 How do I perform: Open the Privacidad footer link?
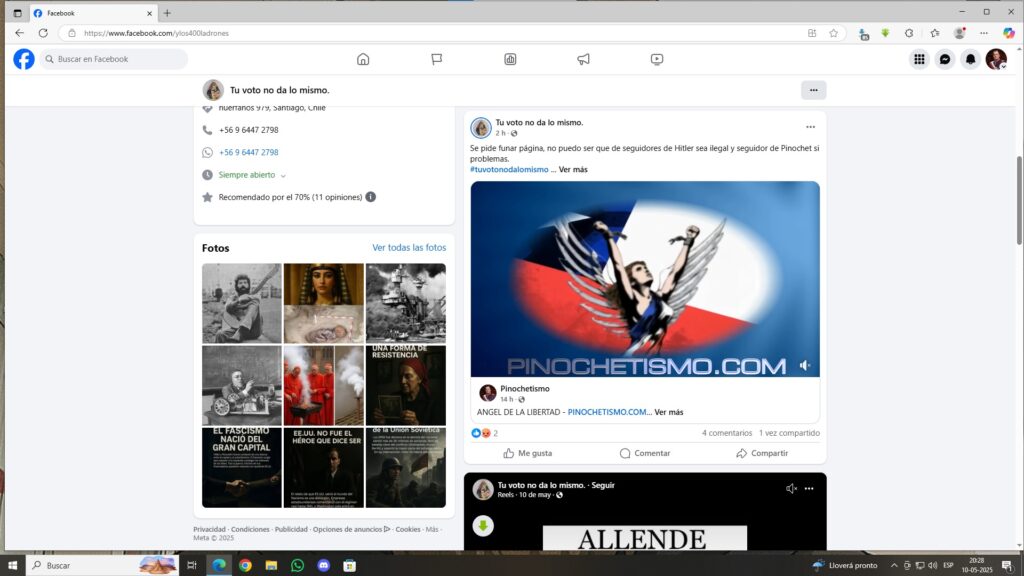(209, 530)
